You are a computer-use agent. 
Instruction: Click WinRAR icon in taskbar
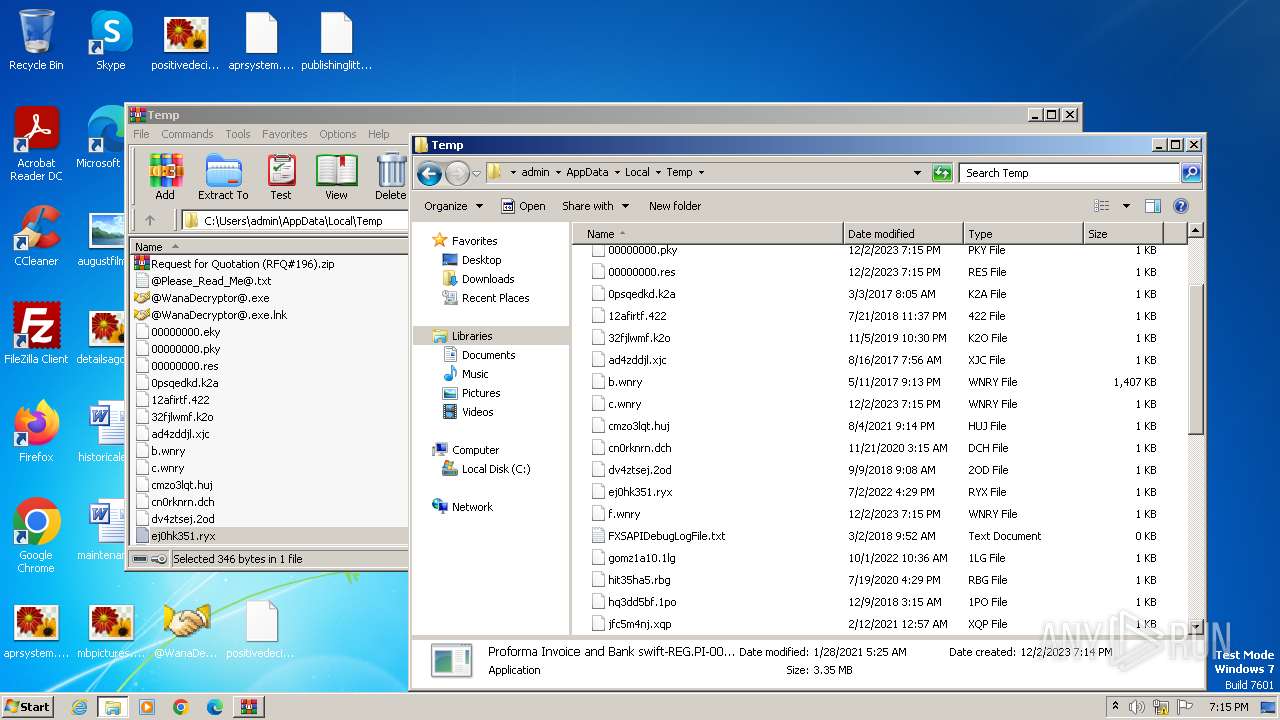[248, 707]
